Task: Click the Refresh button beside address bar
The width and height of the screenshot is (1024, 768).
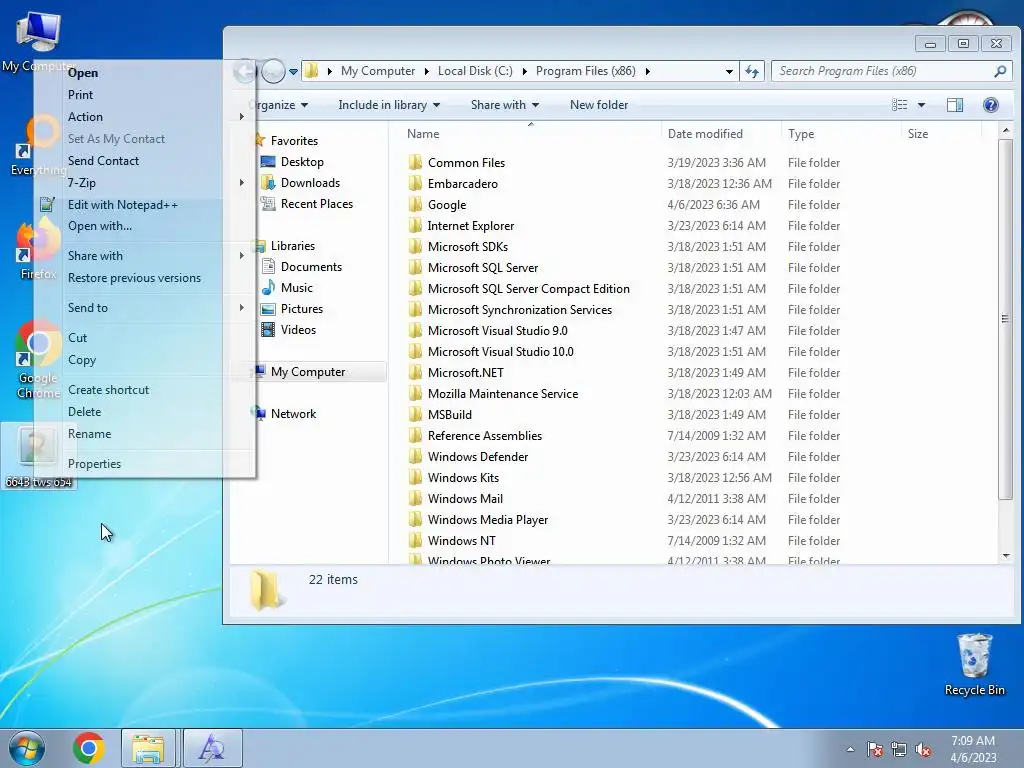Action: coord(752,71)
